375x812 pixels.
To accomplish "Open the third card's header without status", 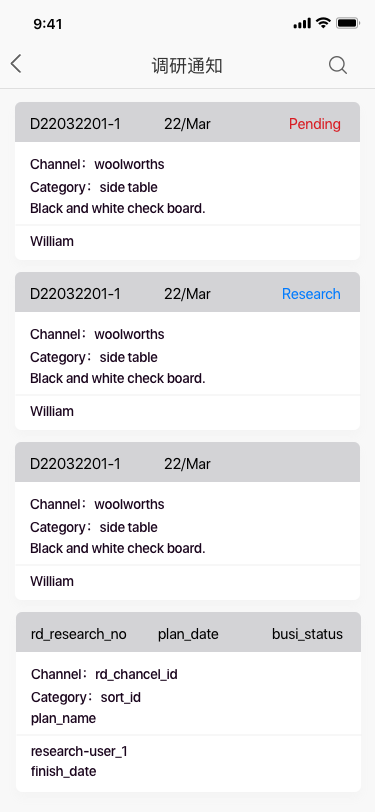I will coord(188,462).
